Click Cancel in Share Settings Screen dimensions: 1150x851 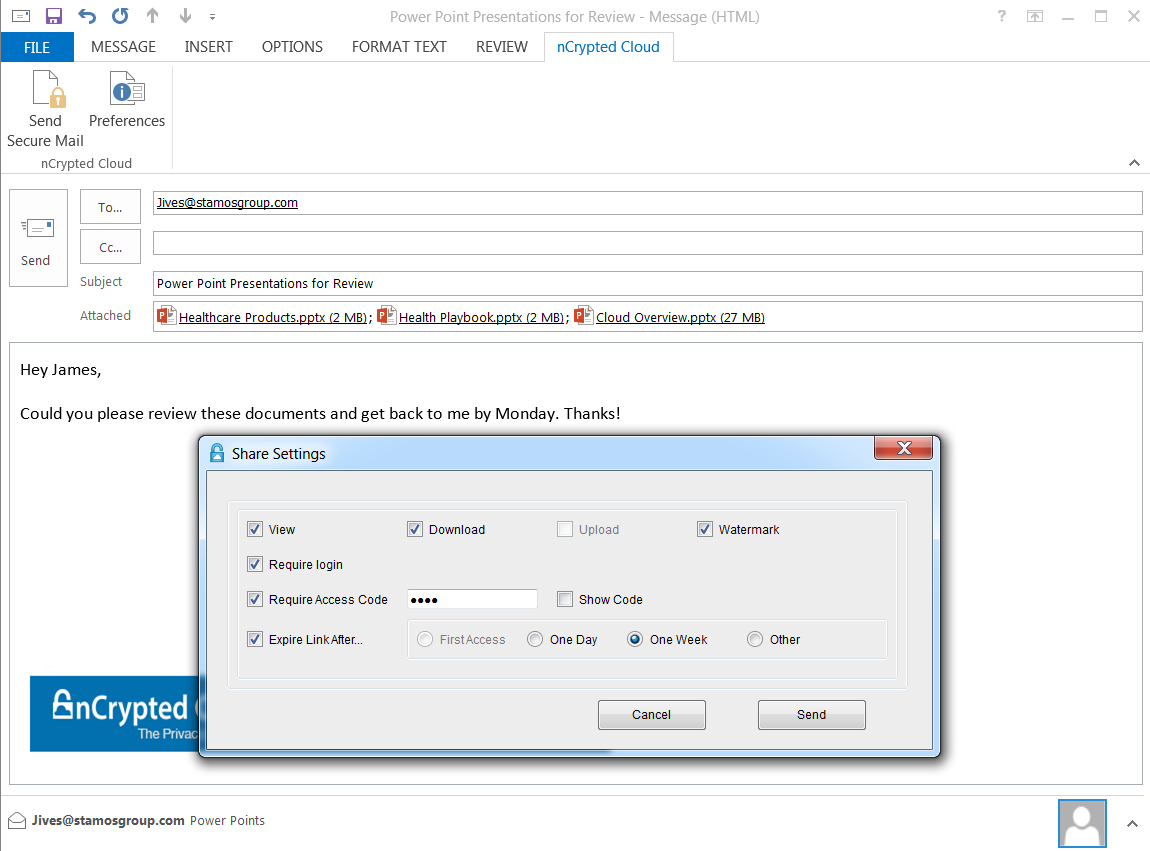[x=651, y=715]
